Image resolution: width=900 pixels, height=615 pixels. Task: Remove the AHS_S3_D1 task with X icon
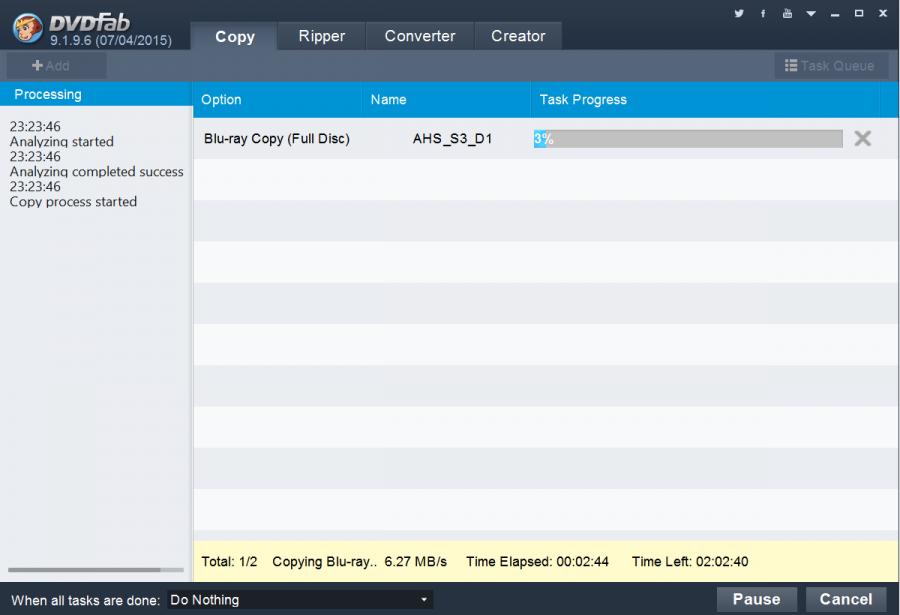pyautogui.click(x=863, y=138)
